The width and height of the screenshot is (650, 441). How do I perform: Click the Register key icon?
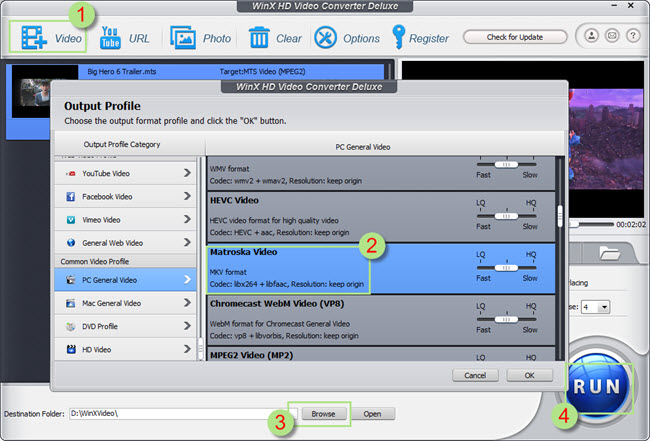pyautogui.click(x=398, y=37)
